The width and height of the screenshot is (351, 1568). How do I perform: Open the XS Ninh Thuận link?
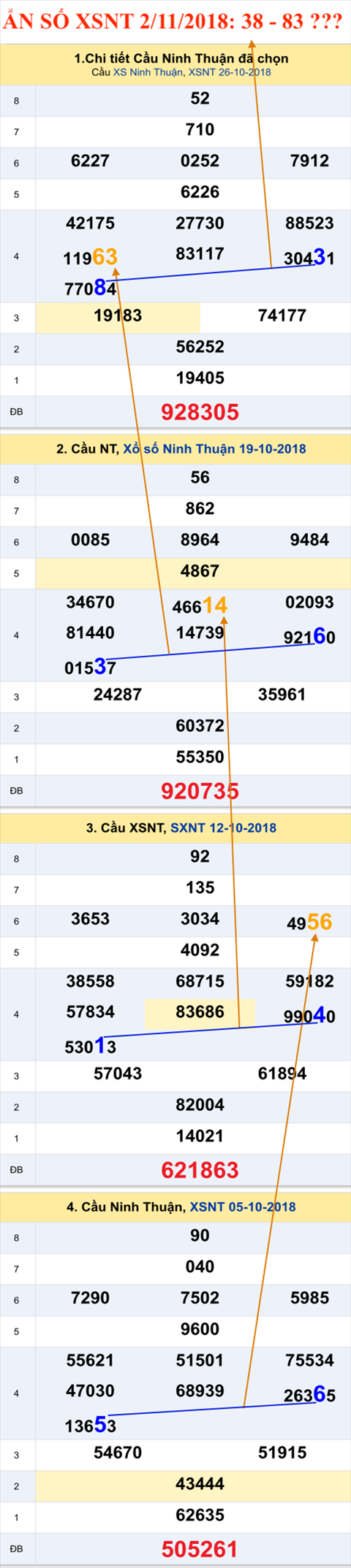(x=148, y=72)
